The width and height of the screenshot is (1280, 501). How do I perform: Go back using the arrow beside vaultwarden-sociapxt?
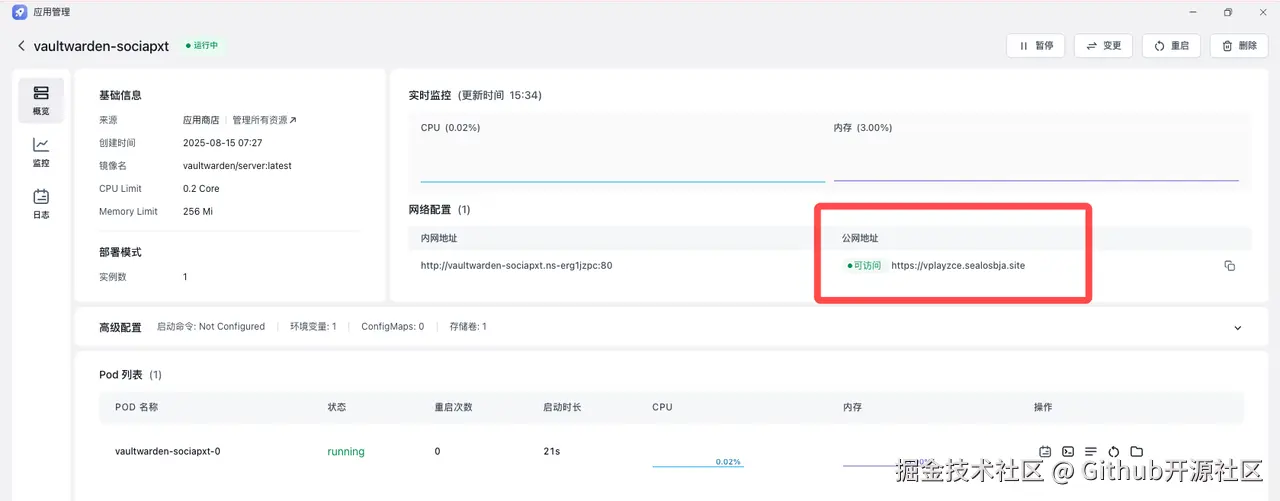(x=21, y=46)
